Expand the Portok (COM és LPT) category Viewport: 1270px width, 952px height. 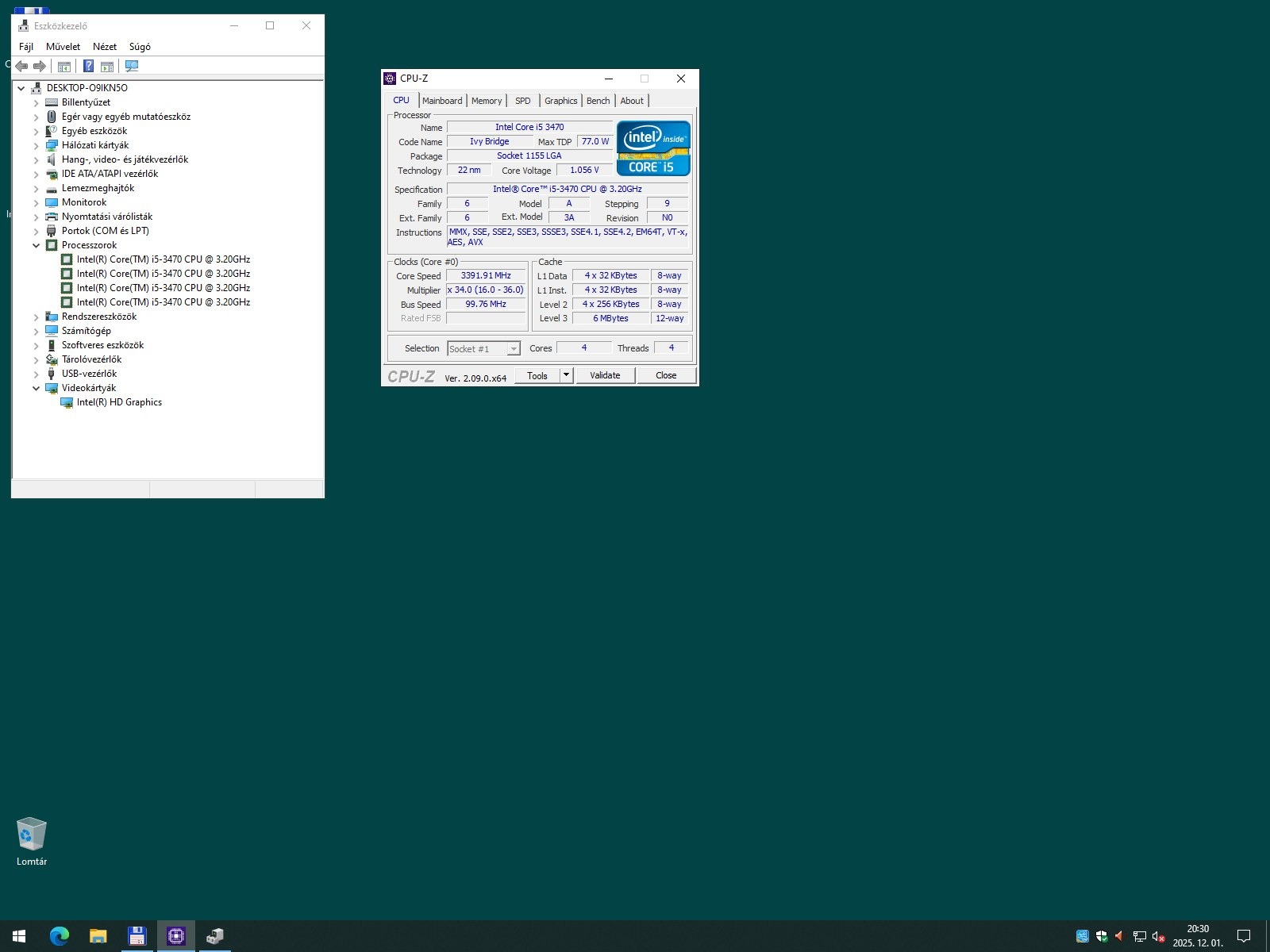[x=36, y=231]
